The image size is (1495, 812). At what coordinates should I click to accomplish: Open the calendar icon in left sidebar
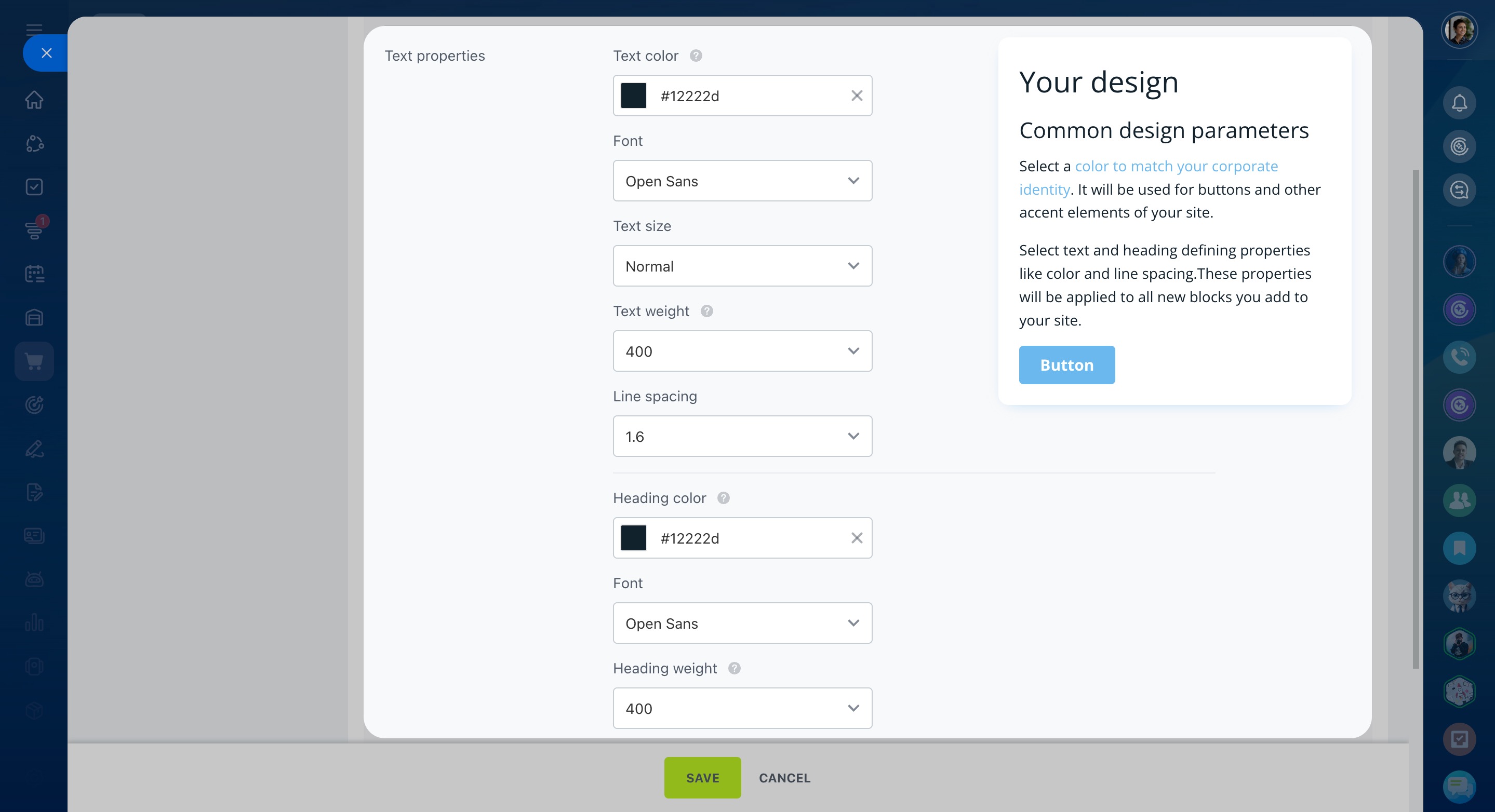34,274
